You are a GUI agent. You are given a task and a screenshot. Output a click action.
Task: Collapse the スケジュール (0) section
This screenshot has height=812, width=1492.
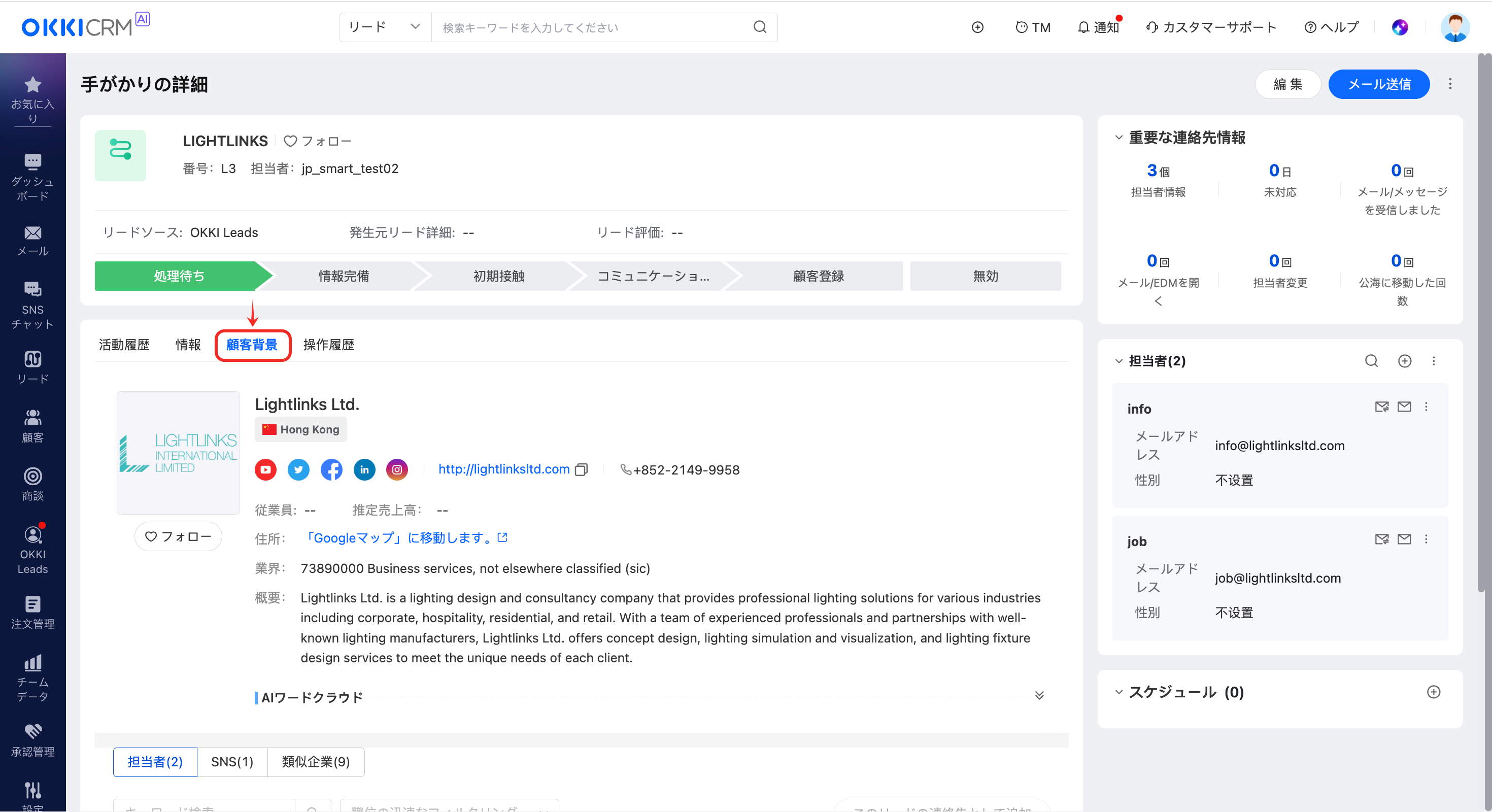click(1118, 692)
